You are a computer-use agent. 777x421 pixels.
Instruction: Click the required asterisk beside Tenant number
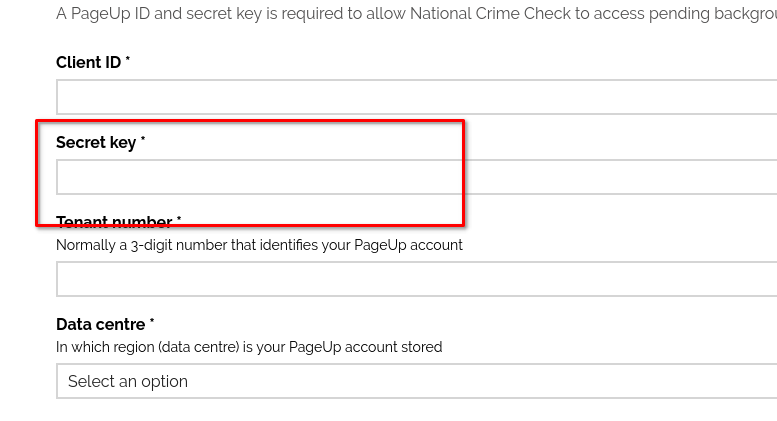coord(179,220)
